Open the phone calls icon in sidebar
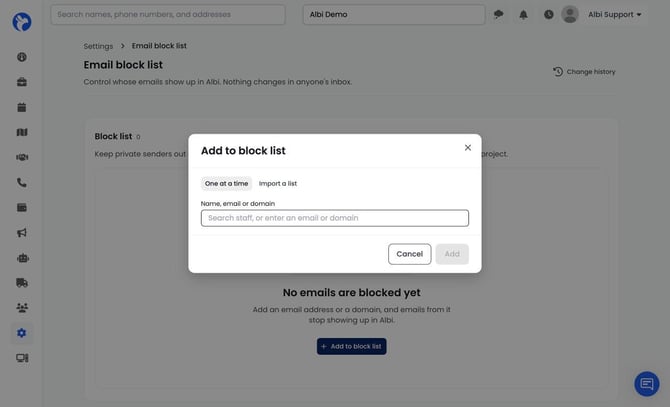The image size is (670, 407). click(22, 182)
